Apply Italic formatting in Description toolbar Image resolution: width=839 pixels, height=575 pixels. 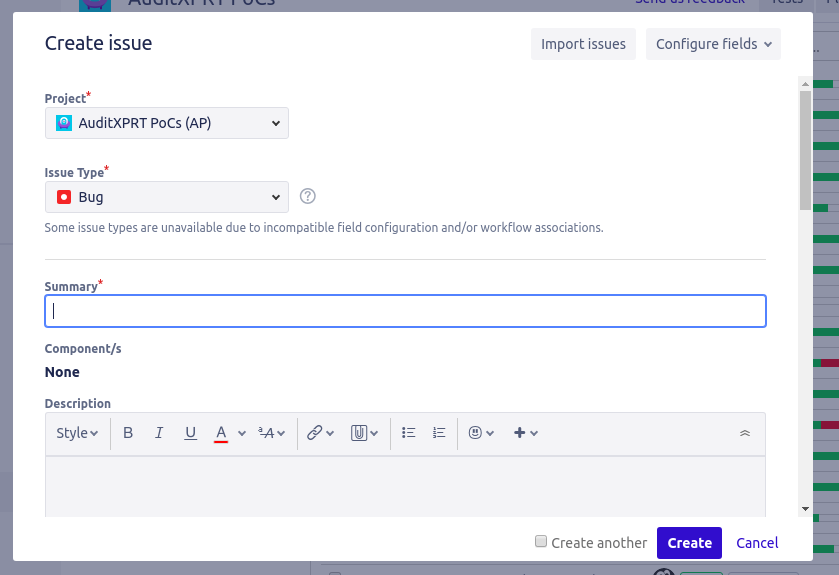[x=159, y=433]
